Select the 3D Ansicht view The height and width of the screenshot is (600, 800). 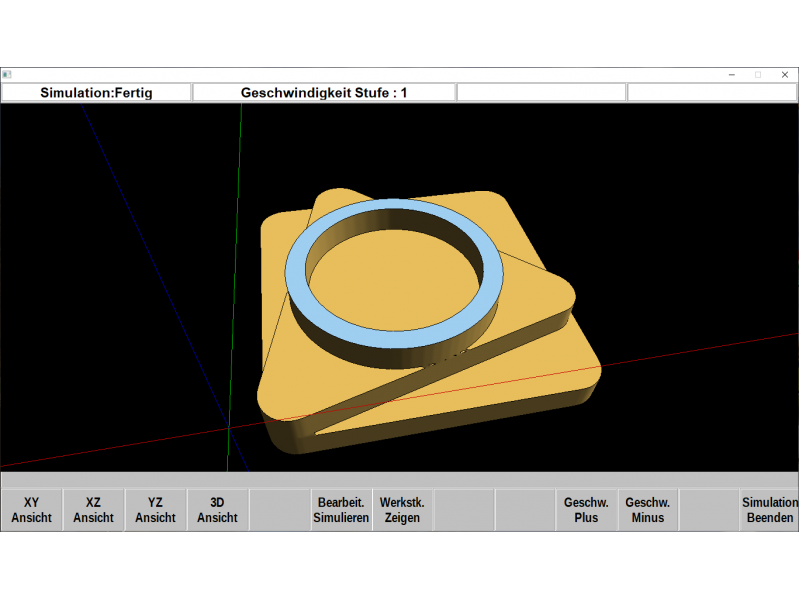pyautogui.click(x=217, y=509)
